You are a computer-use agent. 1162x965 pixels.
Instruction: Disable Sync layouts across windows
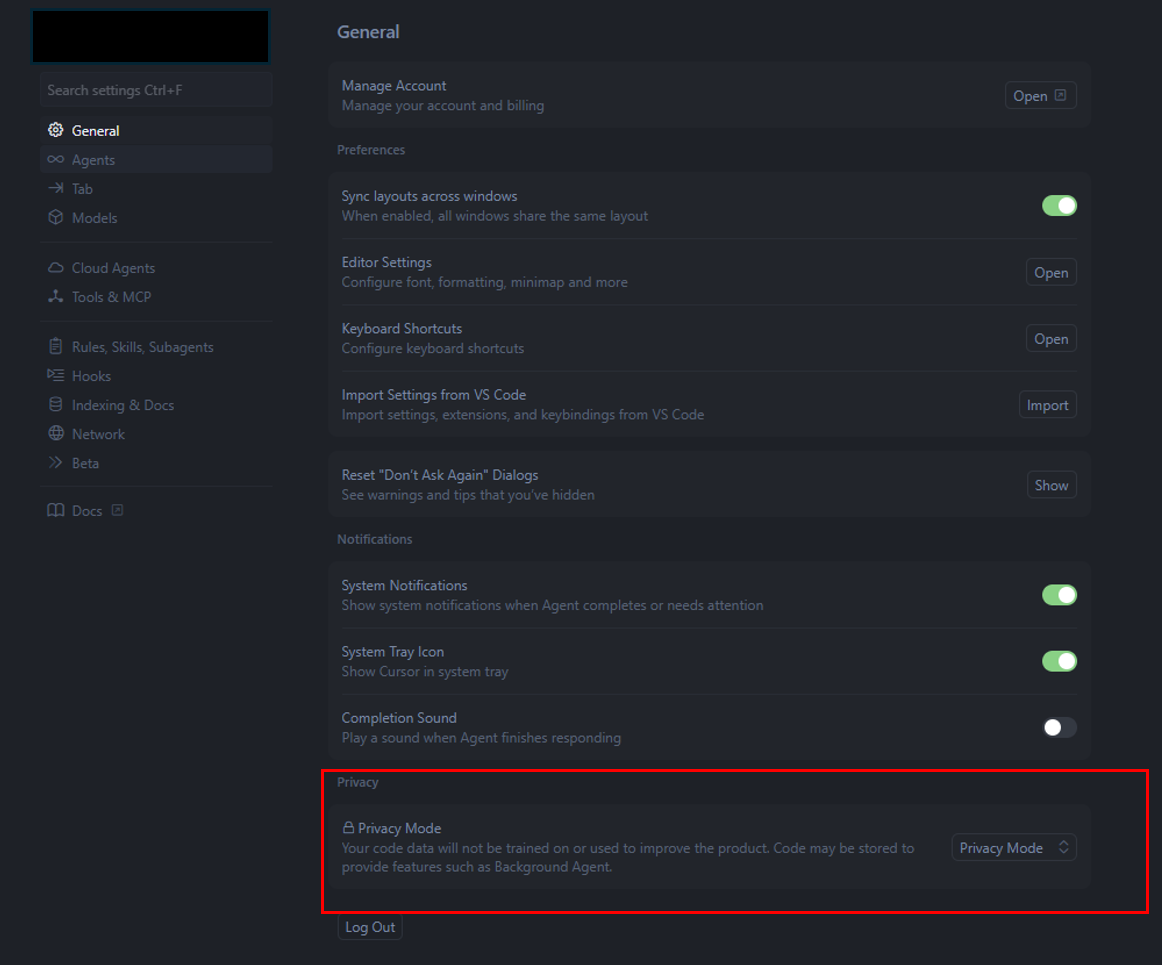pyautogui.click(x=1059, y=205)
